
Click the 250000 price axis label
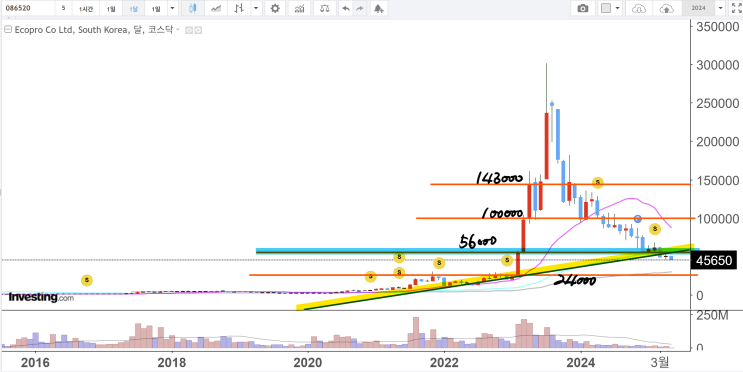point(717,103)
